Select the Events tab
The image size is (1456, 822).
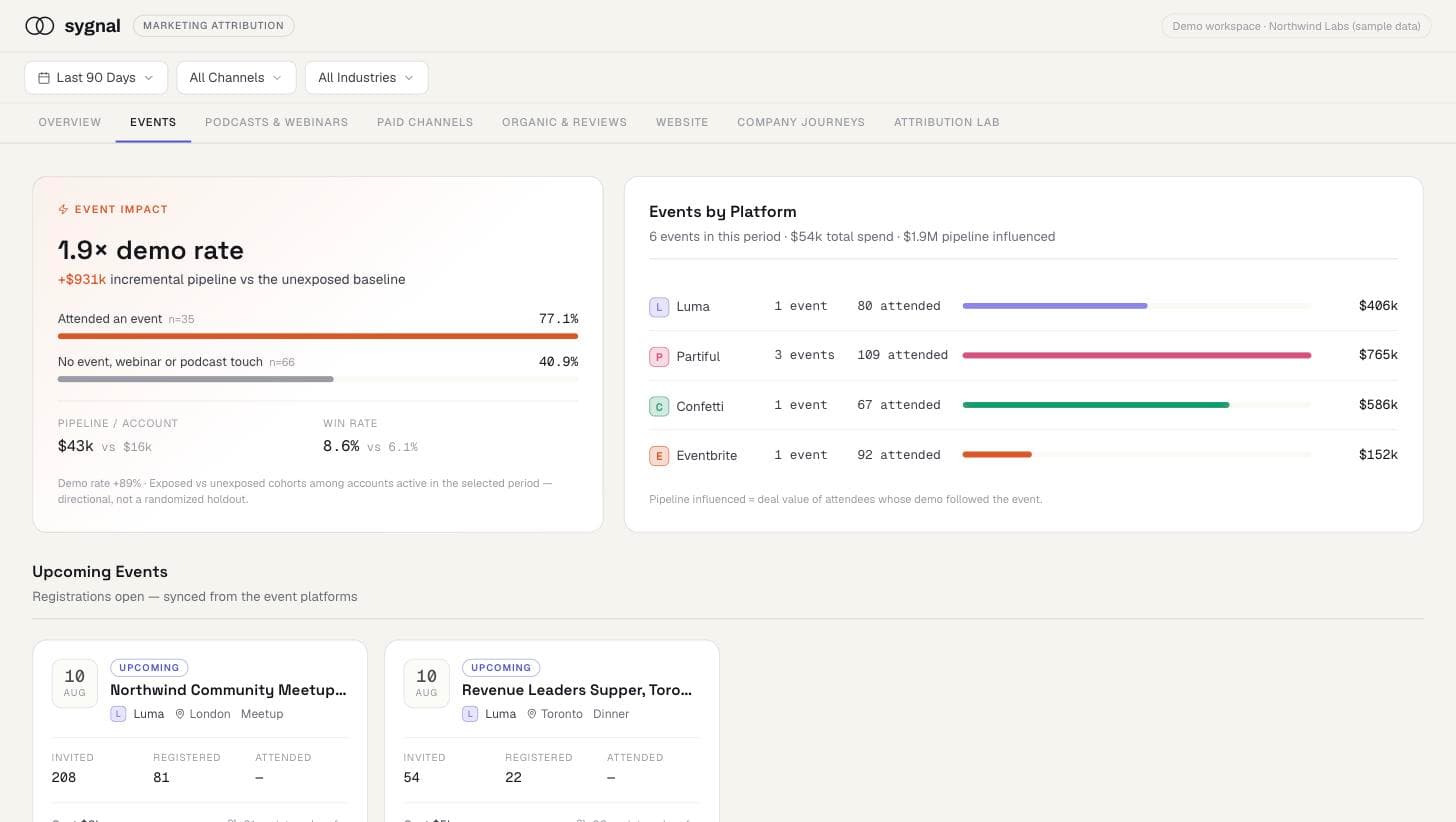point(153,122)
